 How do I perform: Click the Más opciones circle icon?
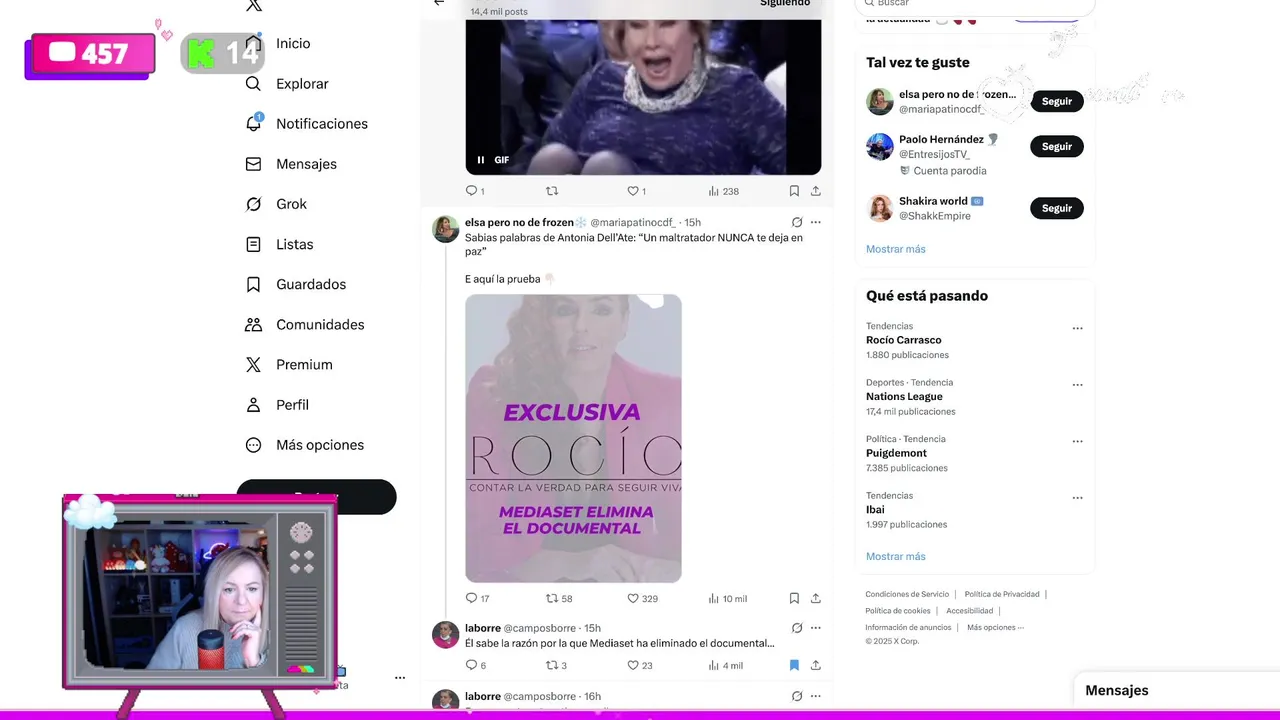pos(254,445)
